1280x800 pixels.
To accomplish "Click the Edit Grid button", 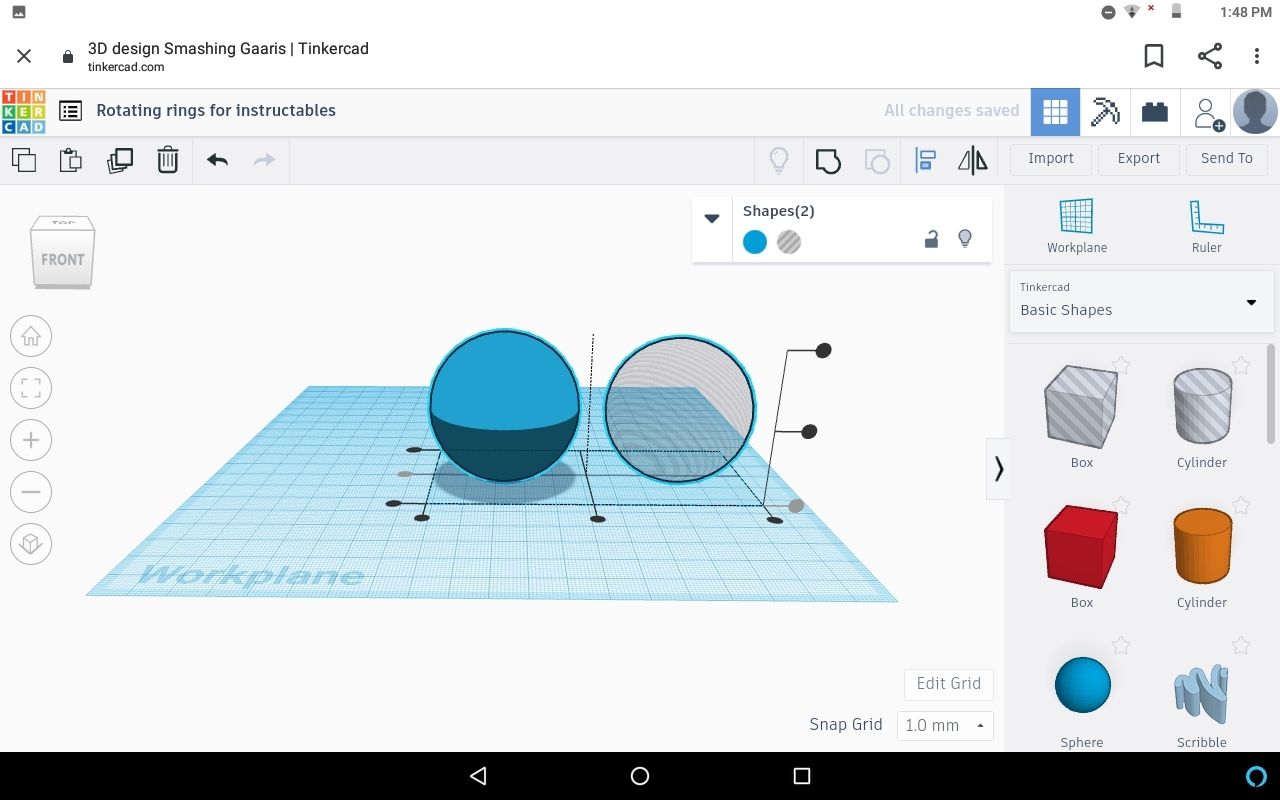I will (x=948, y=684).
